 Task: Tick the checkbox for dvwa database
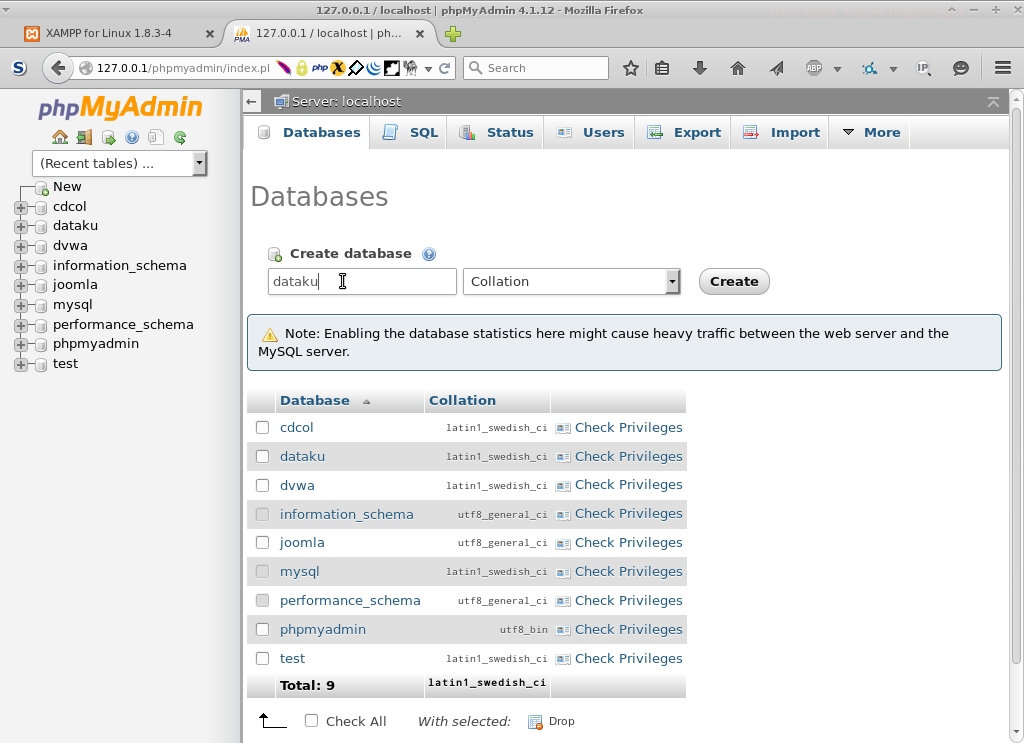click(263, 485)
